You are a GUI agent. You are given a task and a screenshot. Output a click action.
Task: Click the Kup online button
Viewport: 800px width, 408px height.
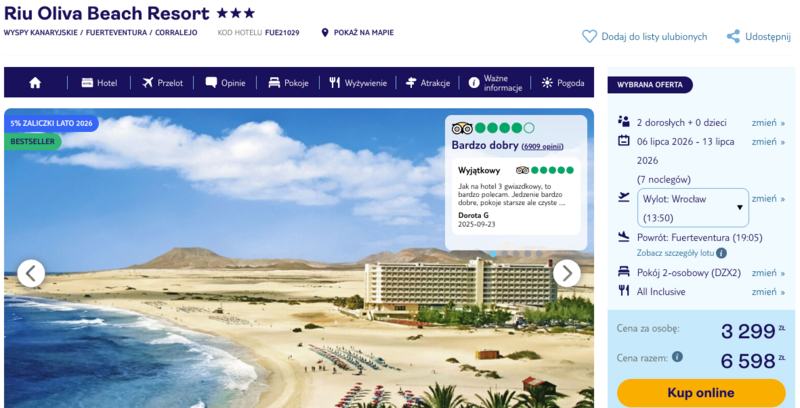point(701,393)
